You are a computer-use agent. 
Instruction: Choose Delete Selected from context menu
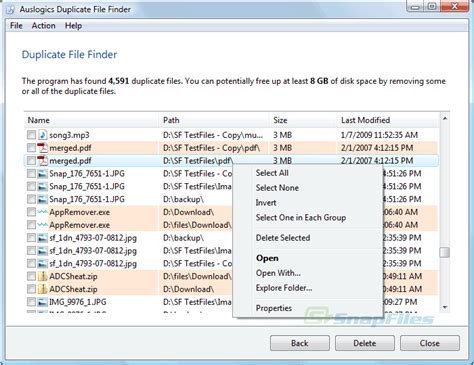click(x=283, y=238)
